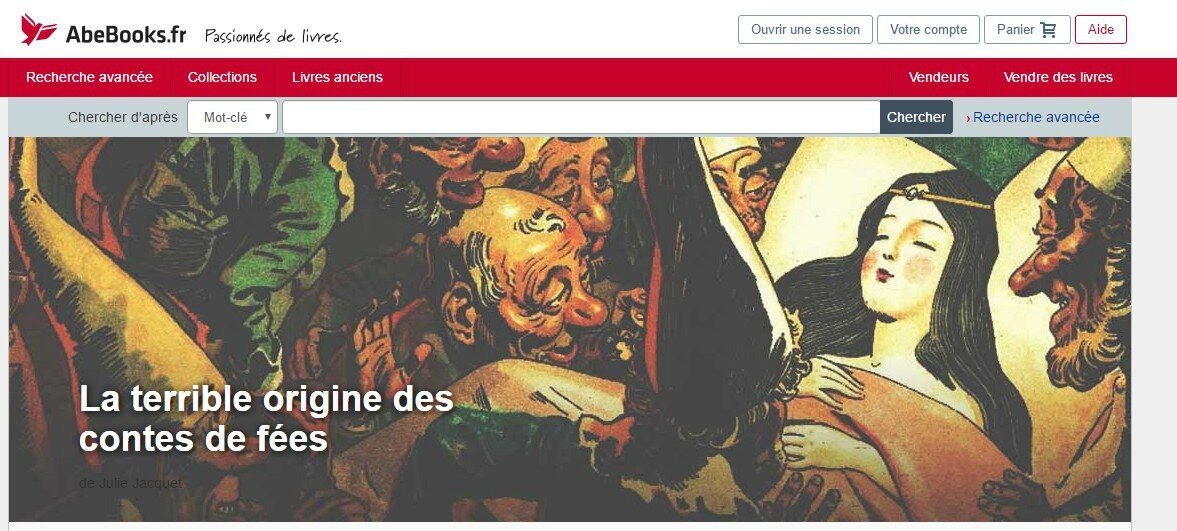This screenshot has width=1177, height=531.
Task: Select Vendeurs in the red navigation bar
Action: [938, 77]
